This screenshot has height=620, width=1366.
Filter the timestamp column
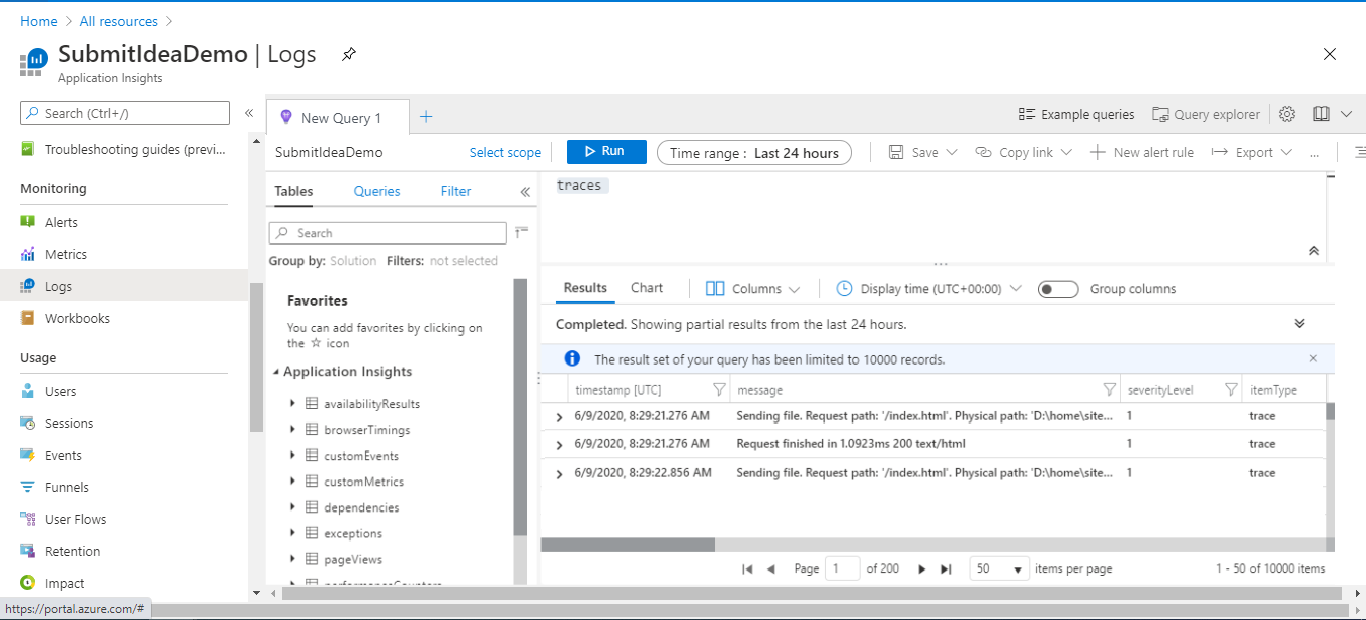click(718, 389)
